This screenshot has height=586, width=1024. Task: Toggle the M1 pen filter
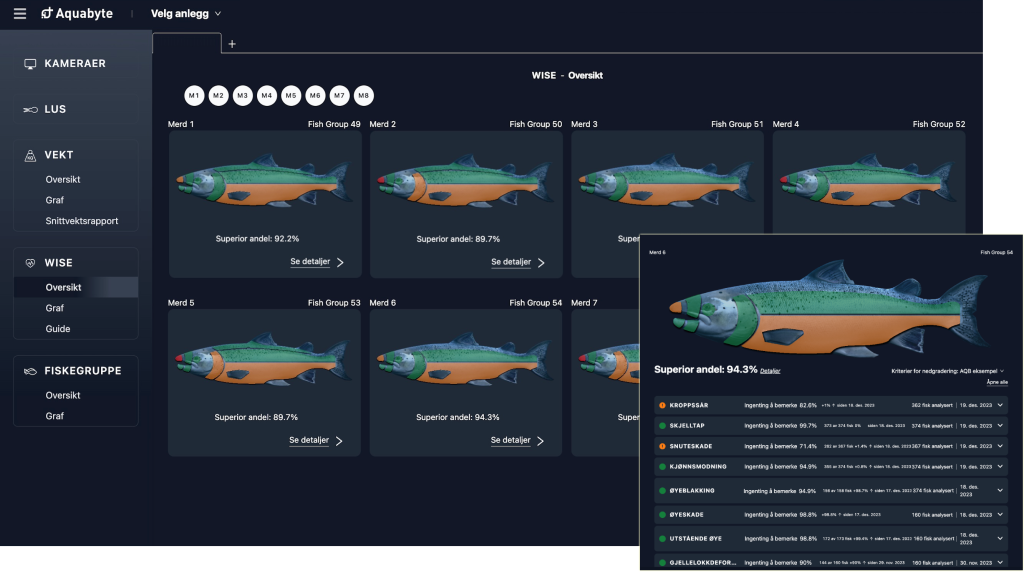point(194,96)
